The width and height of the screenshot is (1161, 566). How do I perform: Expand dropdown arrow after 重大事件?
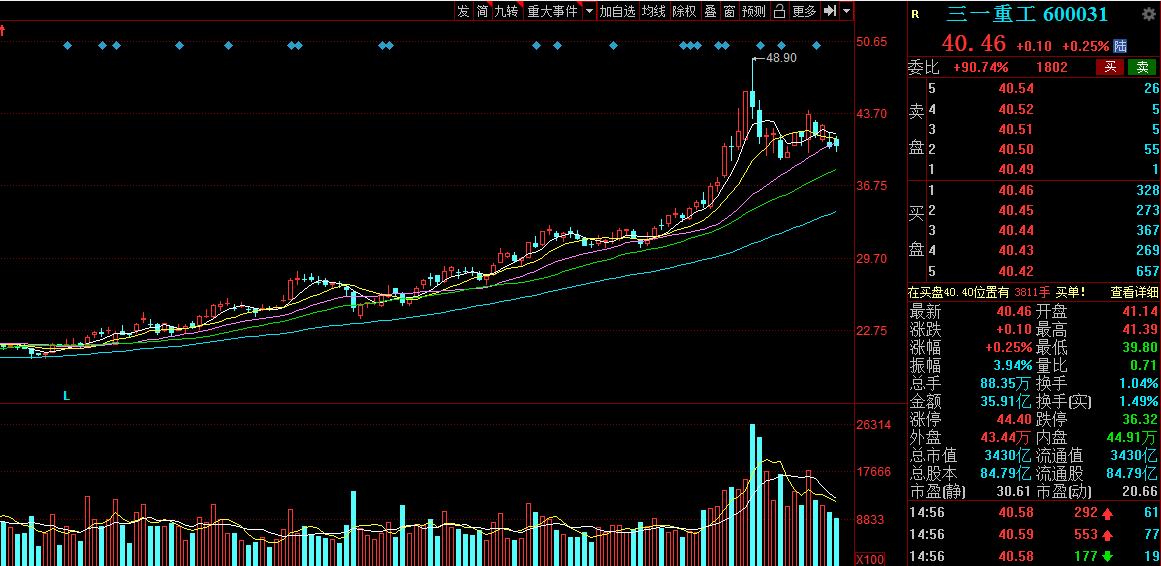click(x=589, y=12)
